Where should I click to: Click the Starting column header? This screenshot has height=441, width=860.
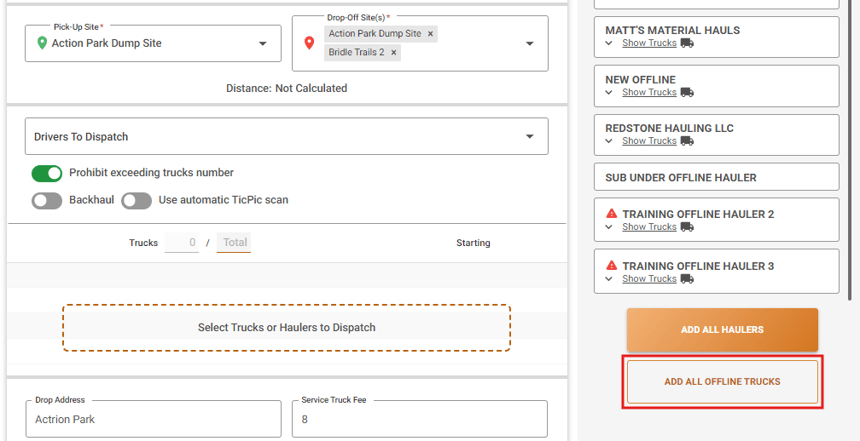coord(473,243)
